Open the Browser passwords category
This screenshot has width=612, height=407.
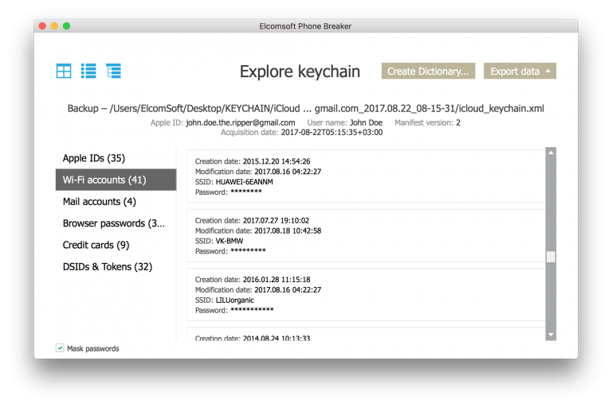[x=113, y=223]
